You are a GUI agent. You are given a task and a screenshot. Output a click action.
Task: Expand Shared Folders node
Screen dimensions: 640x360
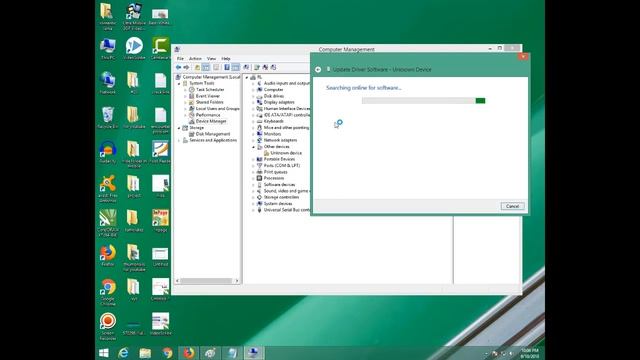[x=185, y=102]
